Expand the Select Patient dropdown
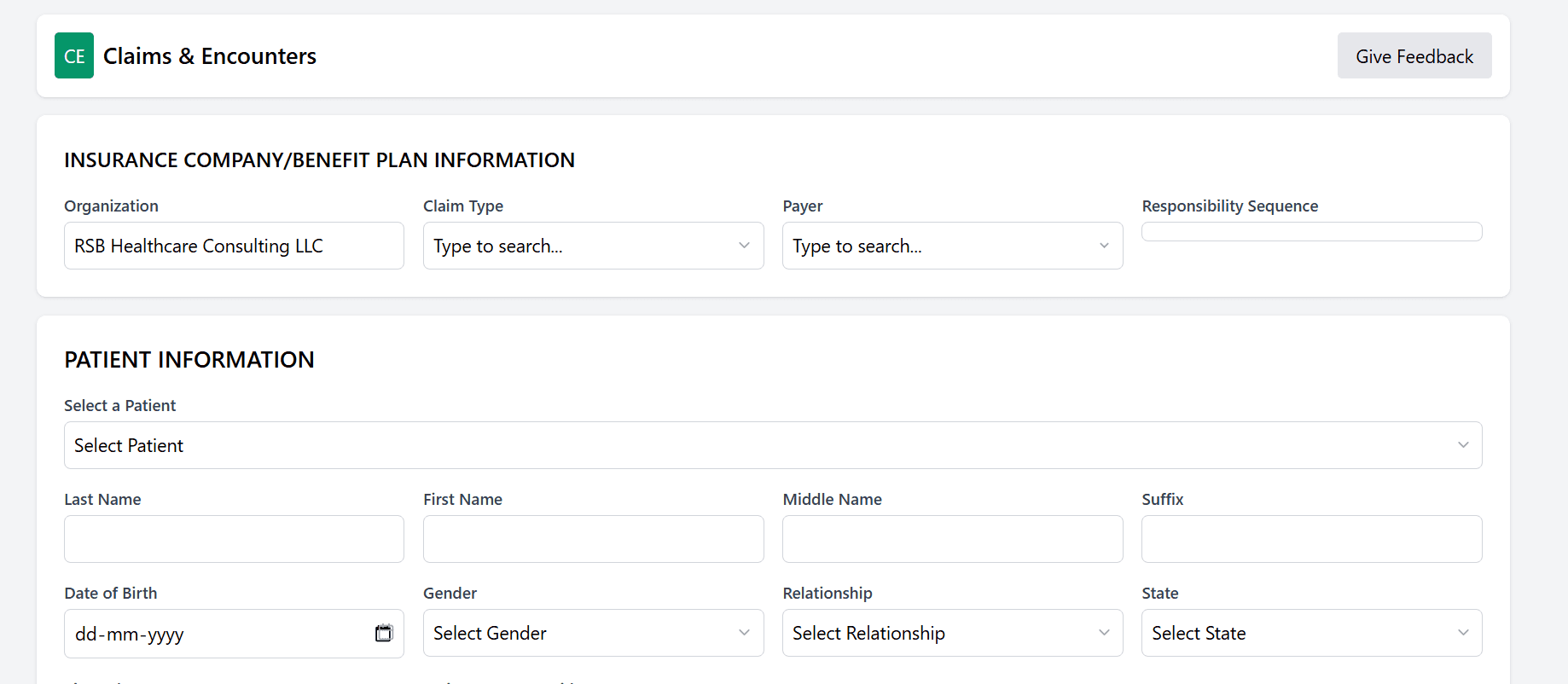The height and width of the screenshot is (684, 1568). click(773, 445)
